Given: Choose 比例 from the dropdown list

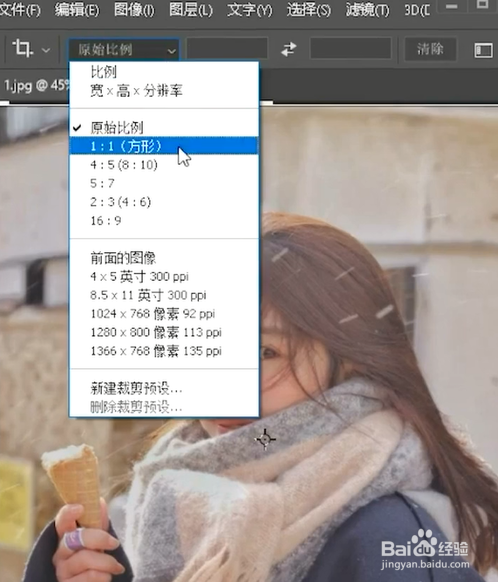Looking at the screenshot, I should [164, 72].
